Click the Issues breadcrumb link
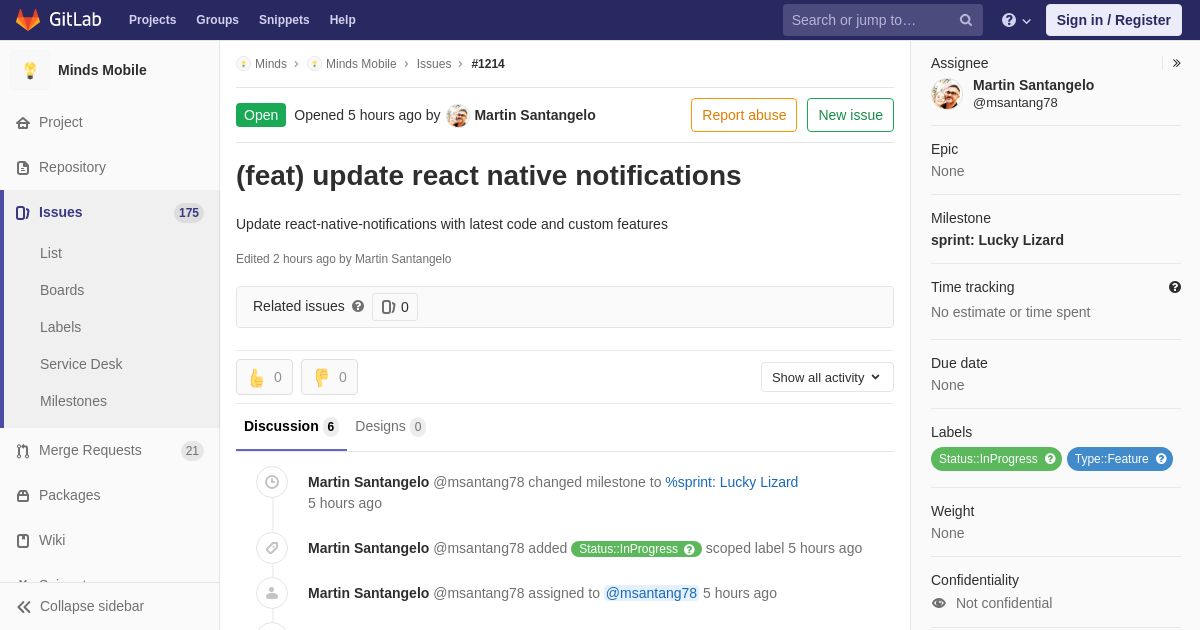1200x630 pixels. click(434, 64)
